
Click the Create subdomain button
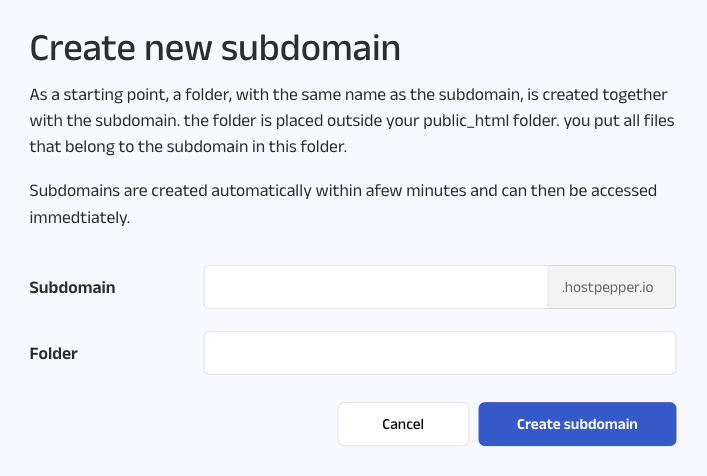tap(577, 424)
